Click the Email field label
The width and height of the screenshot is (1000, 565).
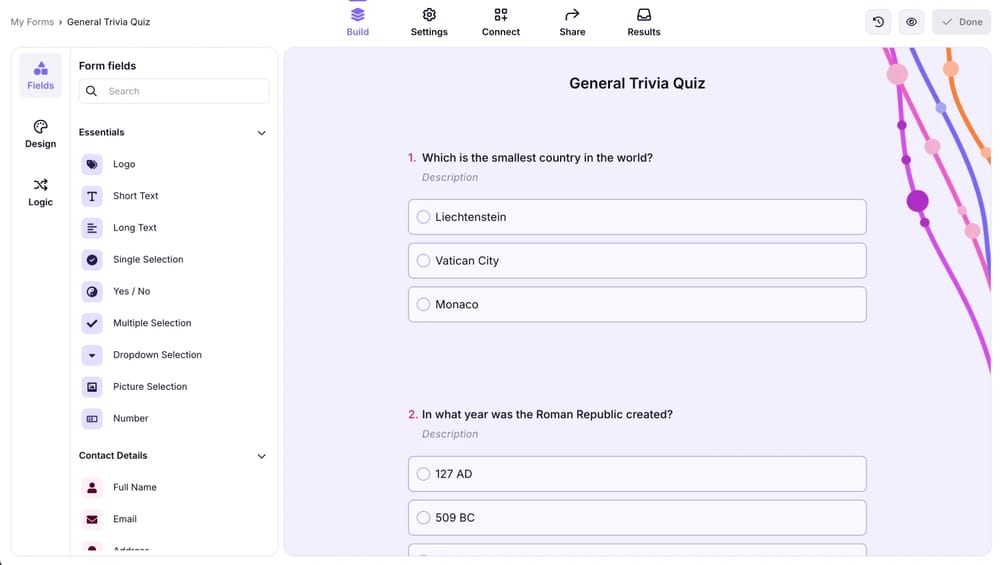(x=125, y=519)
